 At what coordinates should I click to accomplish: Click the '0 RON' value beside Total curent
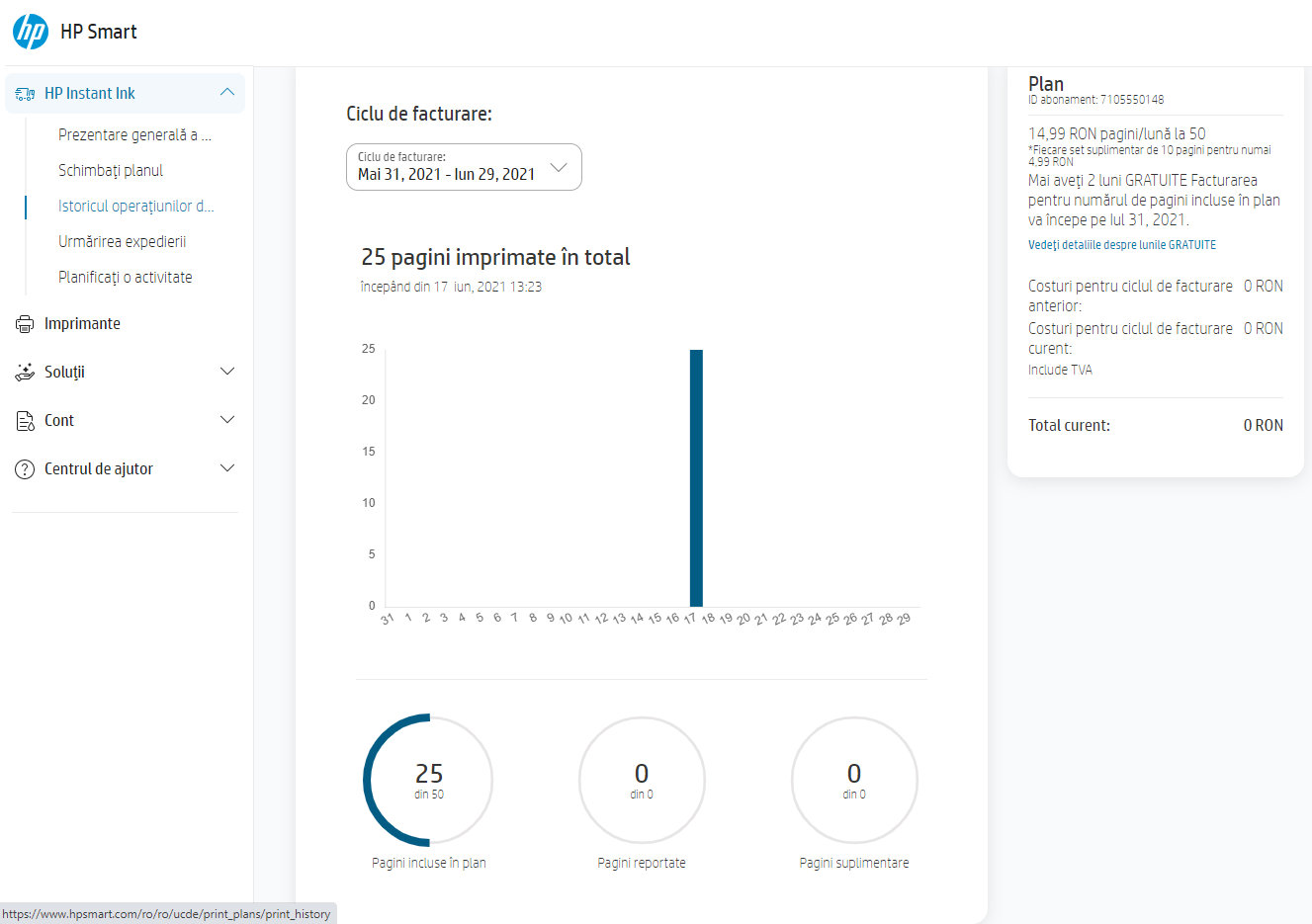(x=1264, y=425)
